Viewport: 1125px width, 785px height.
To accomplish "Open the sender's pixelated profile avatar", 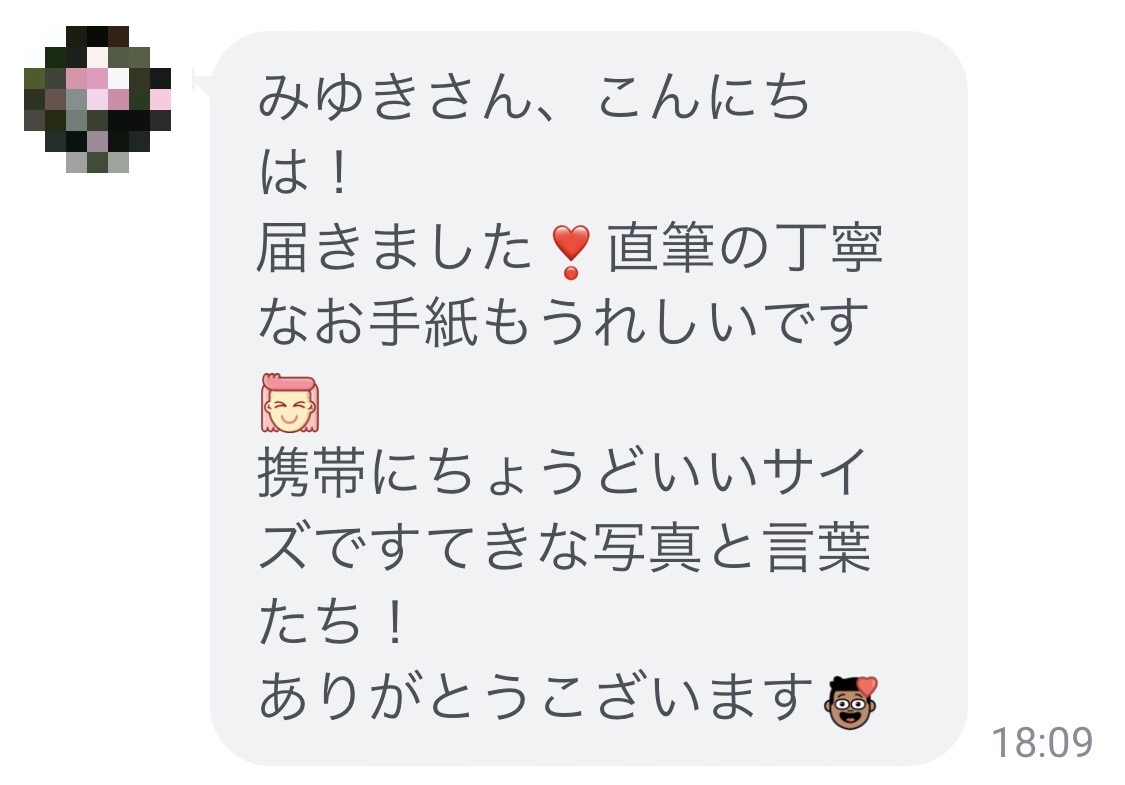I will click(x=98, y=100).
